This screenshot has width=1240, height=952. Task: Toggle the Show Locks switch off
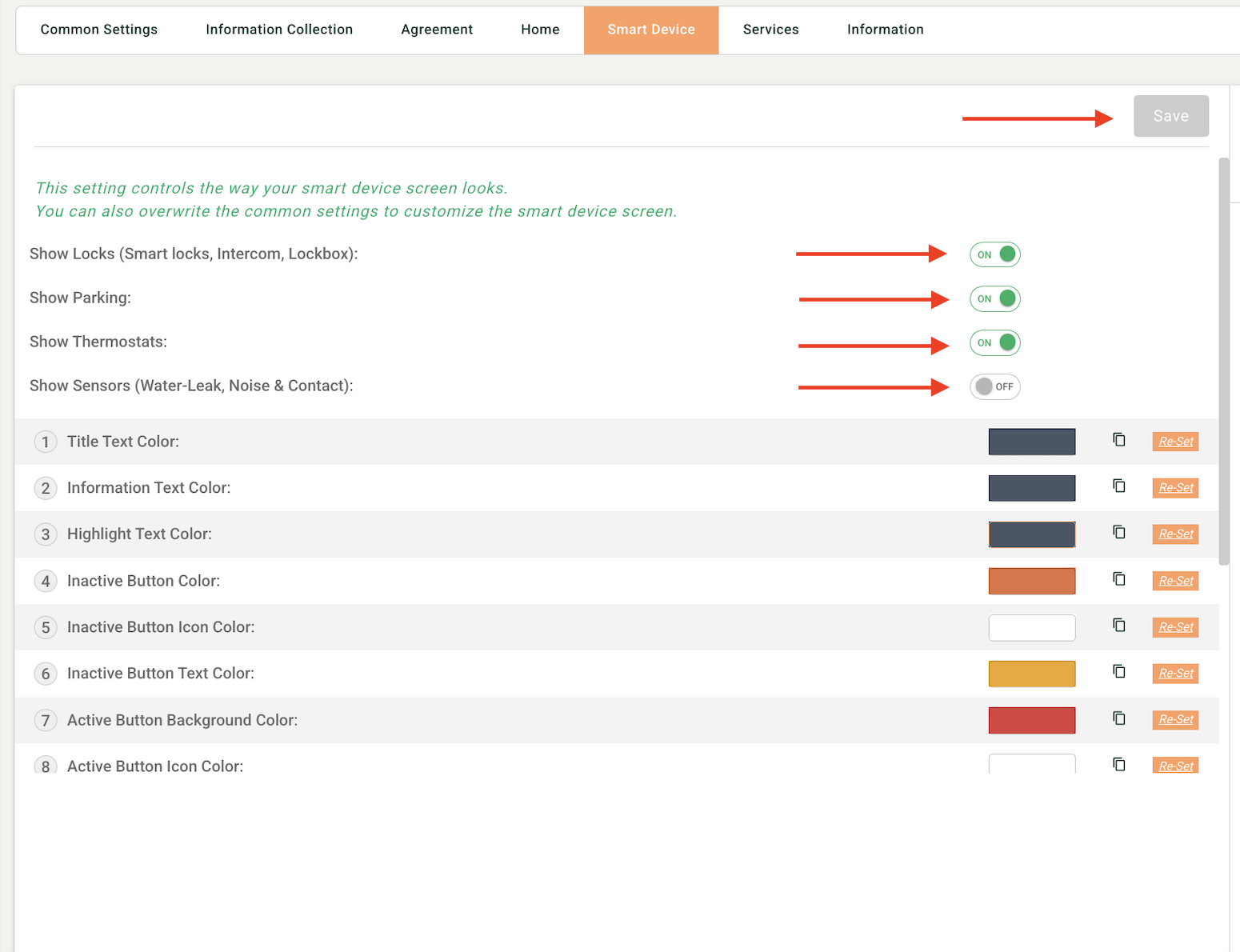(x=995, y=254)
